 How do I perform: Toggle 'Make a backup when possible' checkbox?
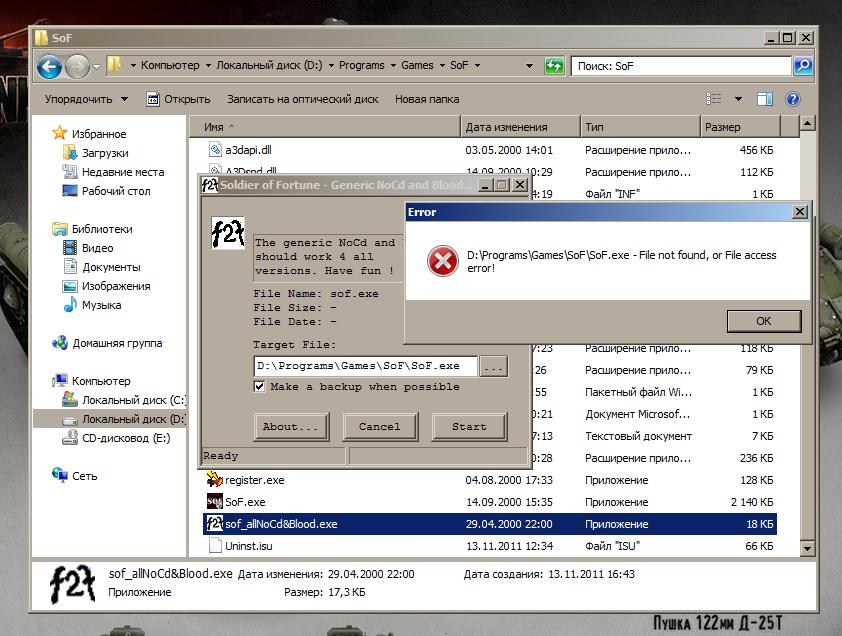click(x=259, y=386)
